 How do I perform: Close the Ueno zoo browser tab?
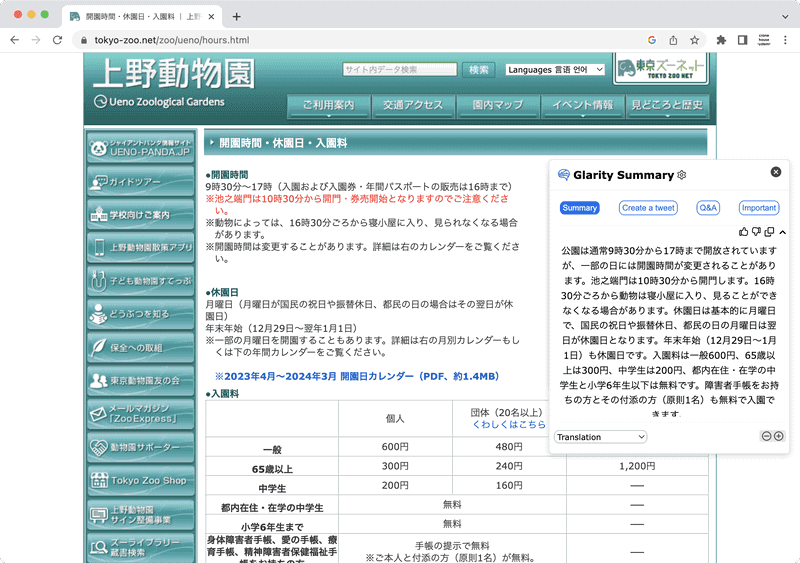(211, 17)
